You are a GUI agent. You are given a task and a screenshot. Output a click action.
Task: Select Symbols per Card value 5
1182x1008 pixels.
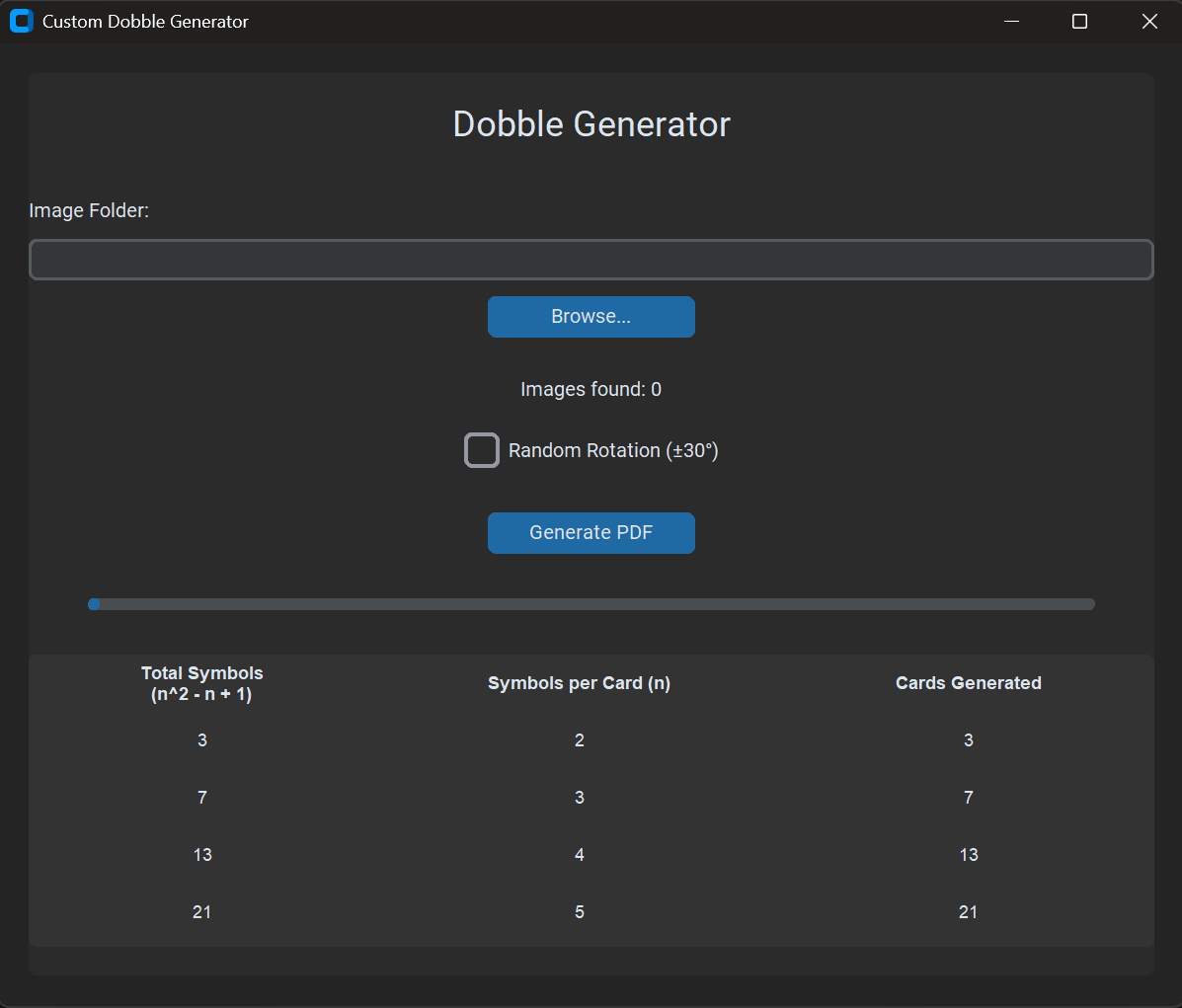pos(579,912)
